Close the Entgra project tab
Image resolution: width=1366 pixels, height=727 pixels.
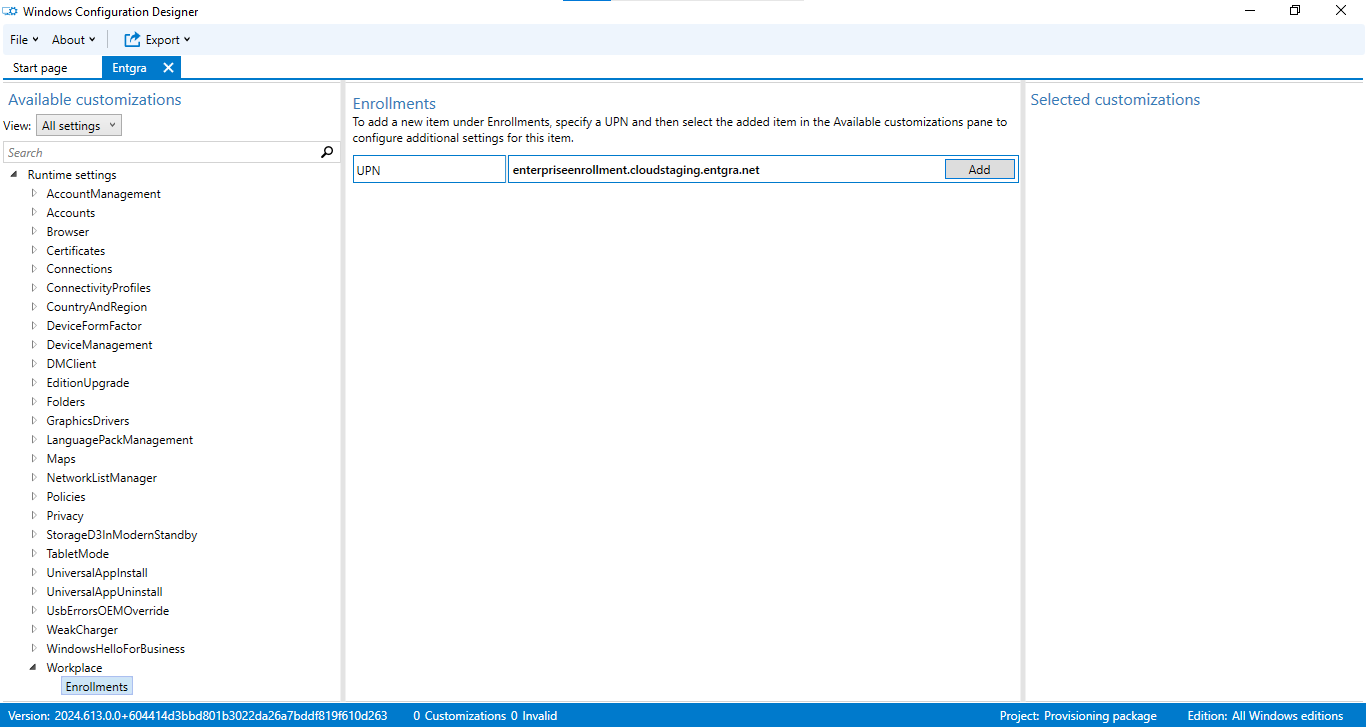168,68
